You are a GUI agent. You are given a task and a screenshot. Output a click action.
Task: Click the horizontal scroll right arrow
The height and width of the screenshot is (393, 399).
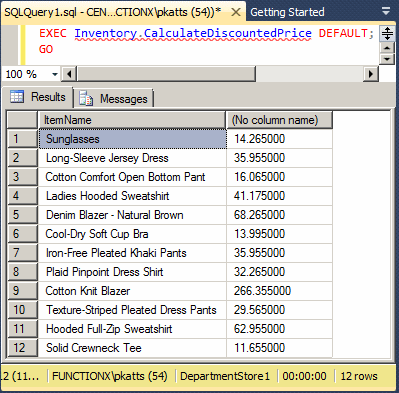coord(370,74)
